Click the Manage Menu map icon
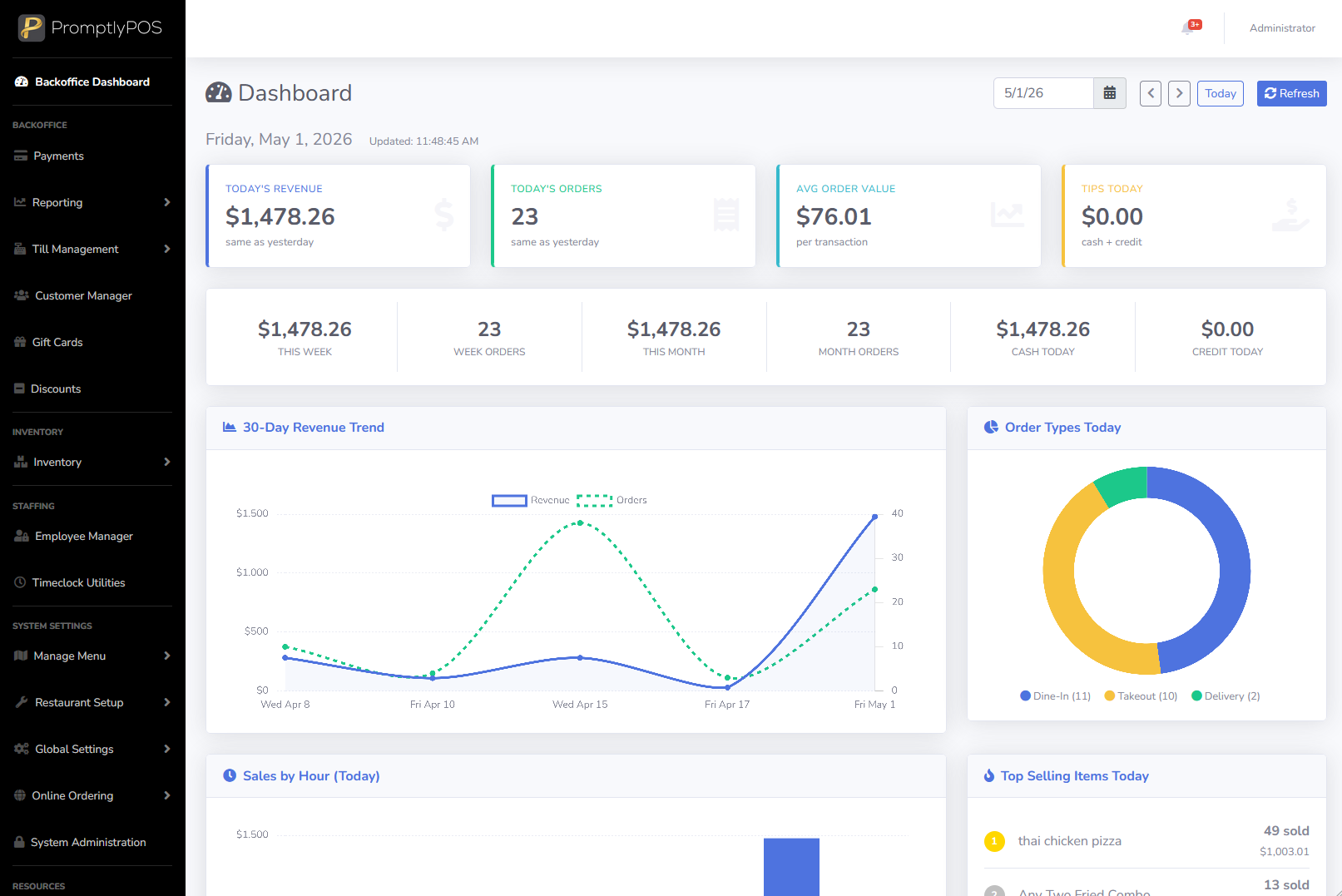Viewport: 1342px width, 896px height. point(21,656)
